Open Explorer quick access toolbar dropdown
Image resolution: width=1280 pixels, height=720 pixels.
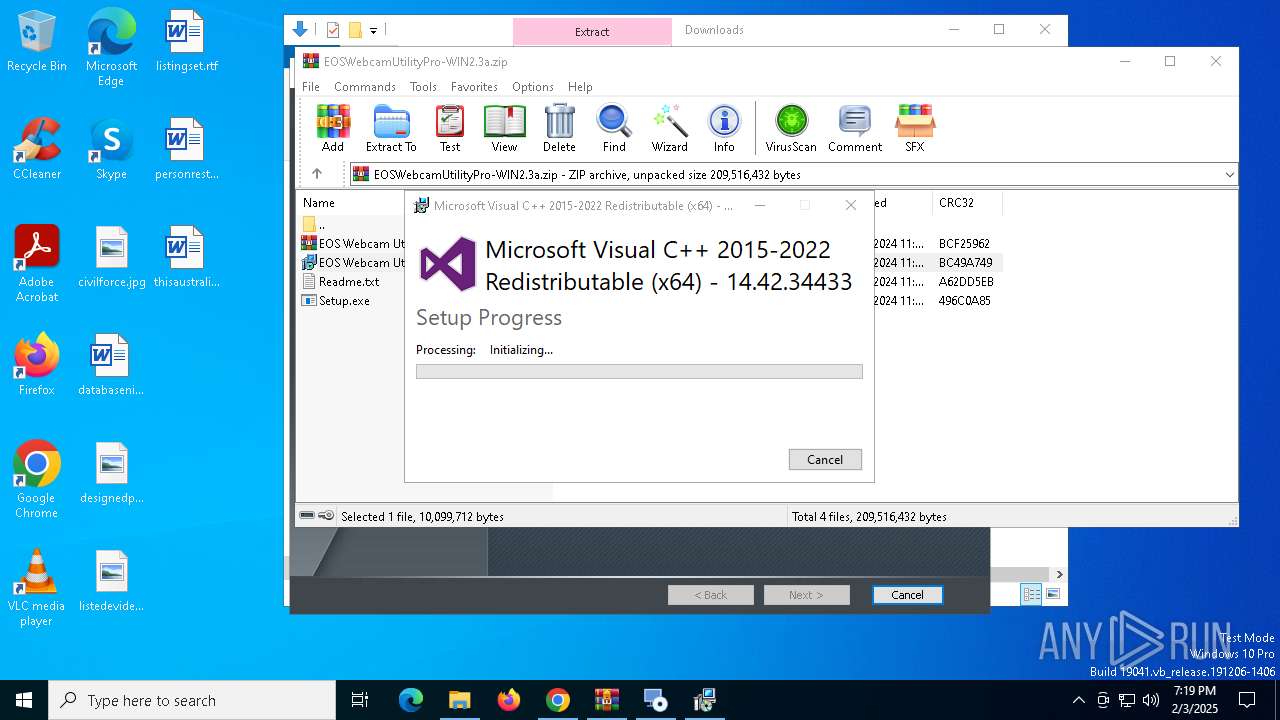point(373,31)
